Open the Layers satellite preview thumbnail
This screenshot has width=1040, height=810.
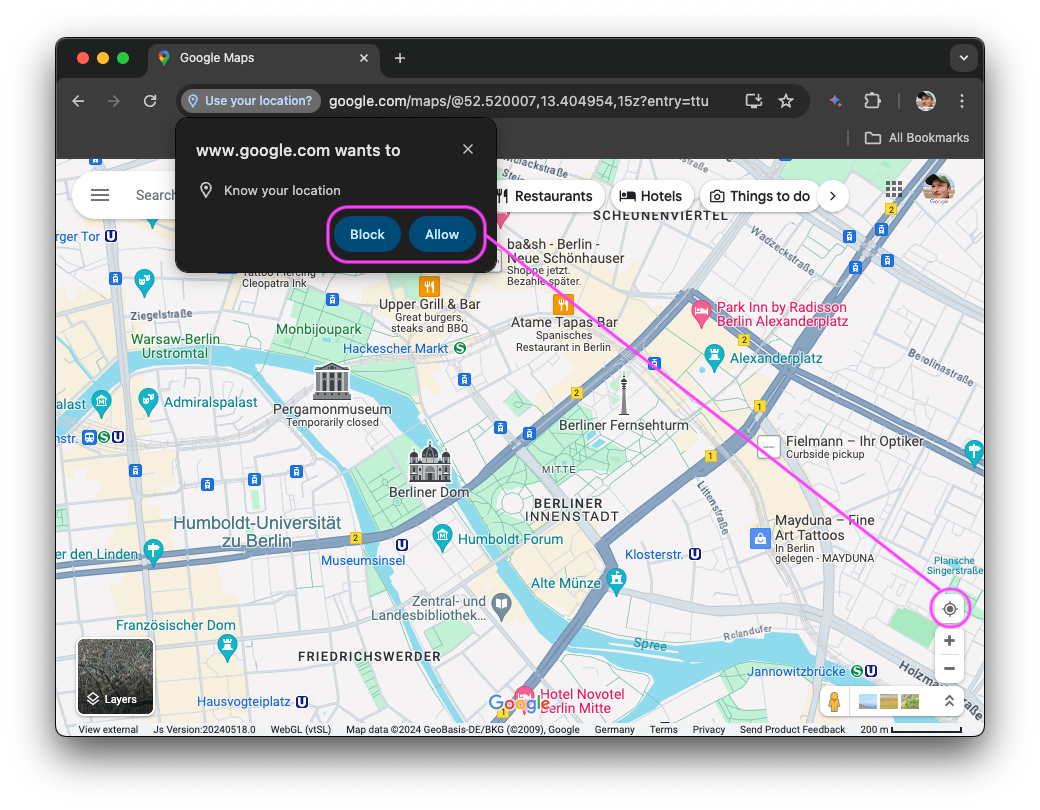114,677
